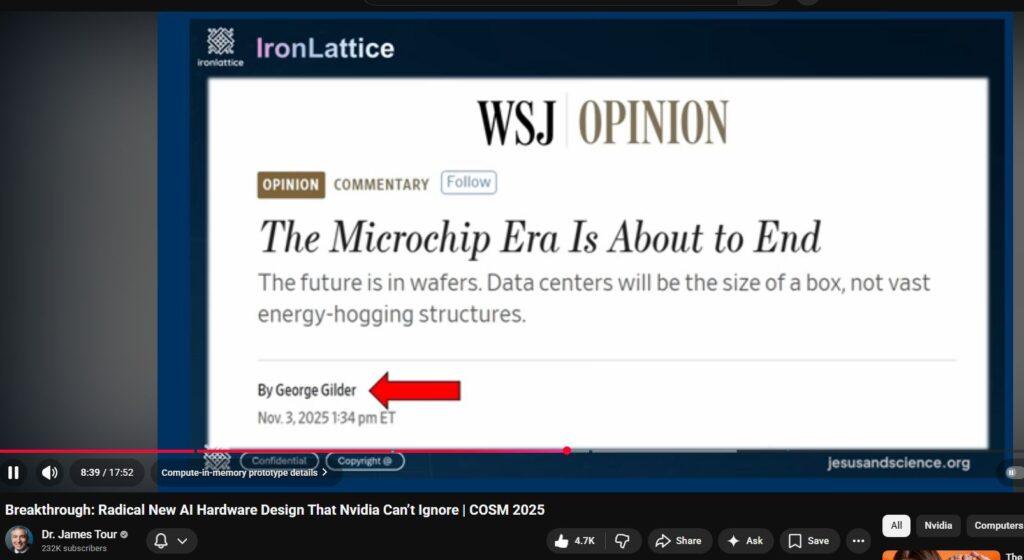Open Dr. James Tour channel name link
This screenshot has width=1024, height=560.
78,534
